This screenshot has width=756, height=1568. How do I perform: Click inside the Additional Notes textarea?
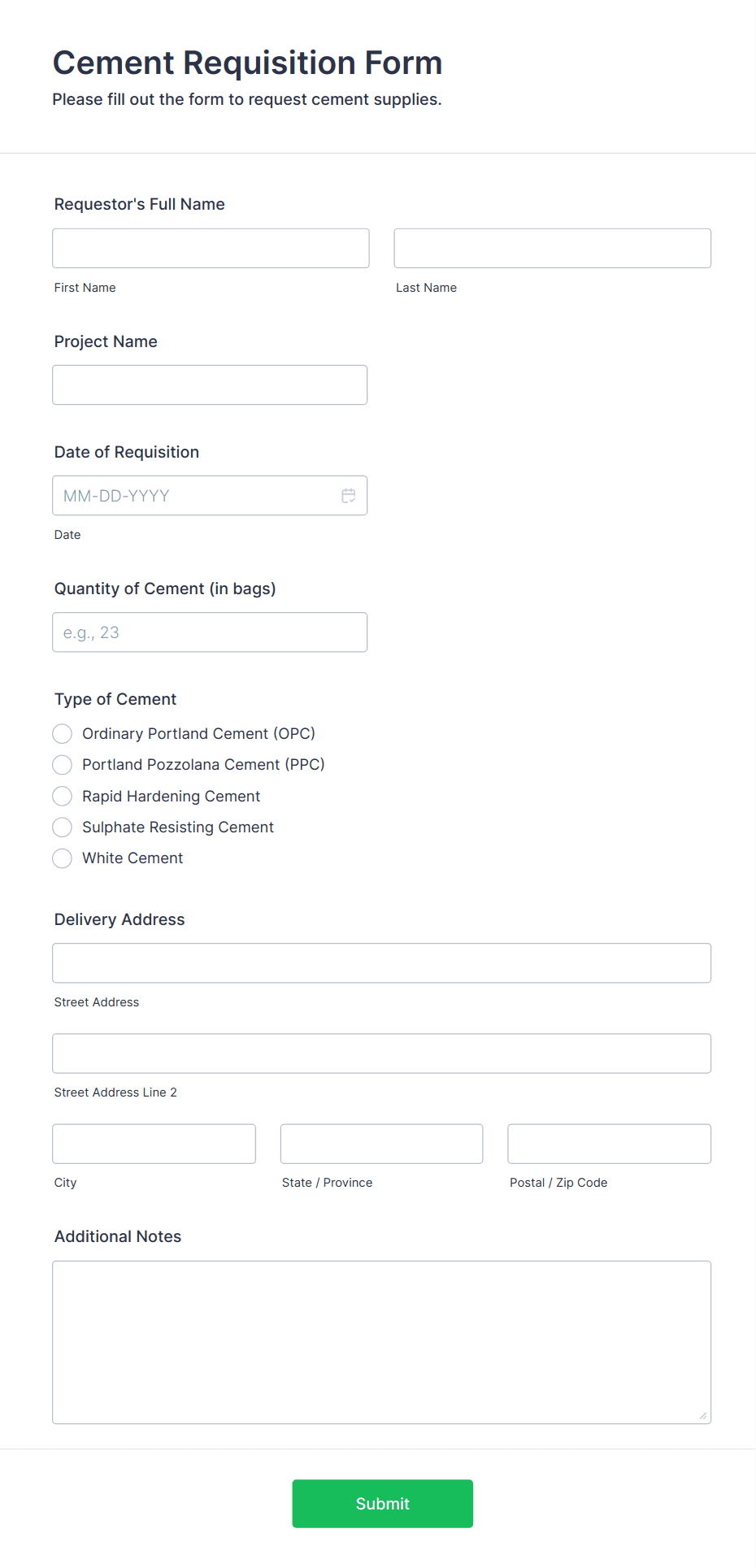pos(381,1342)
